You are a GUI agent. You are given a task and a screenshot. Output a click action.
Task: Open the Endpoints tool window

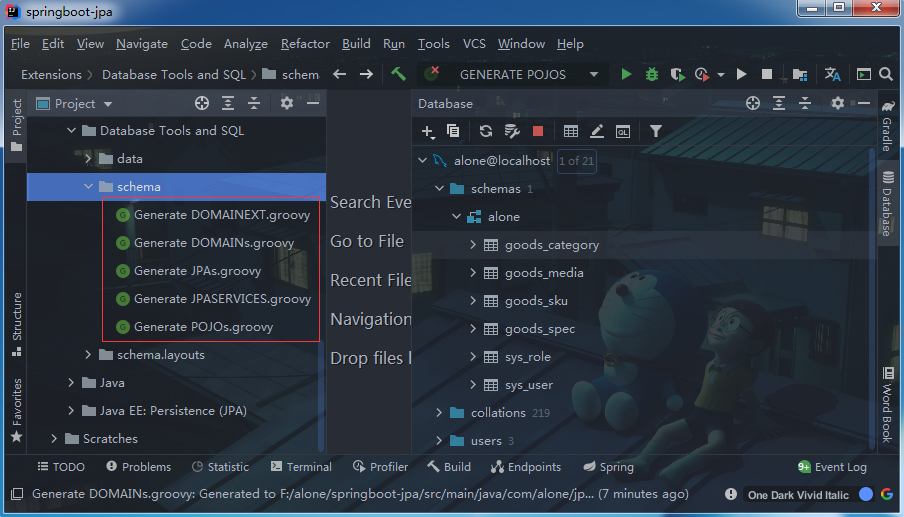(x=525, y=467)
